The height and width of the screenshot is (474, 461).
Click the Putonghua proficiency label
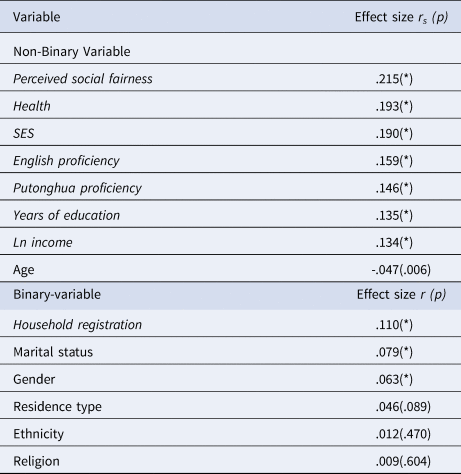point(77,188)
